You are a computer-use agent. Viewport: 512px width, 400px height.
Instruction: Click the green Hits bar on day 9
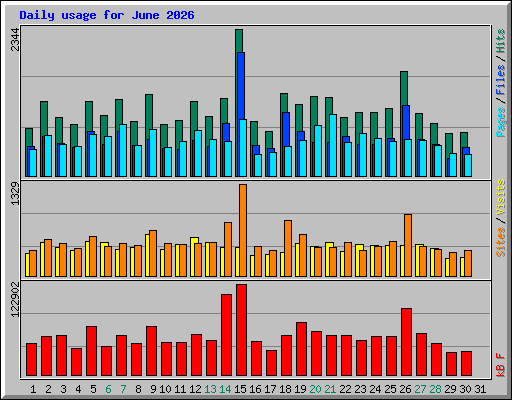[149, 112]
